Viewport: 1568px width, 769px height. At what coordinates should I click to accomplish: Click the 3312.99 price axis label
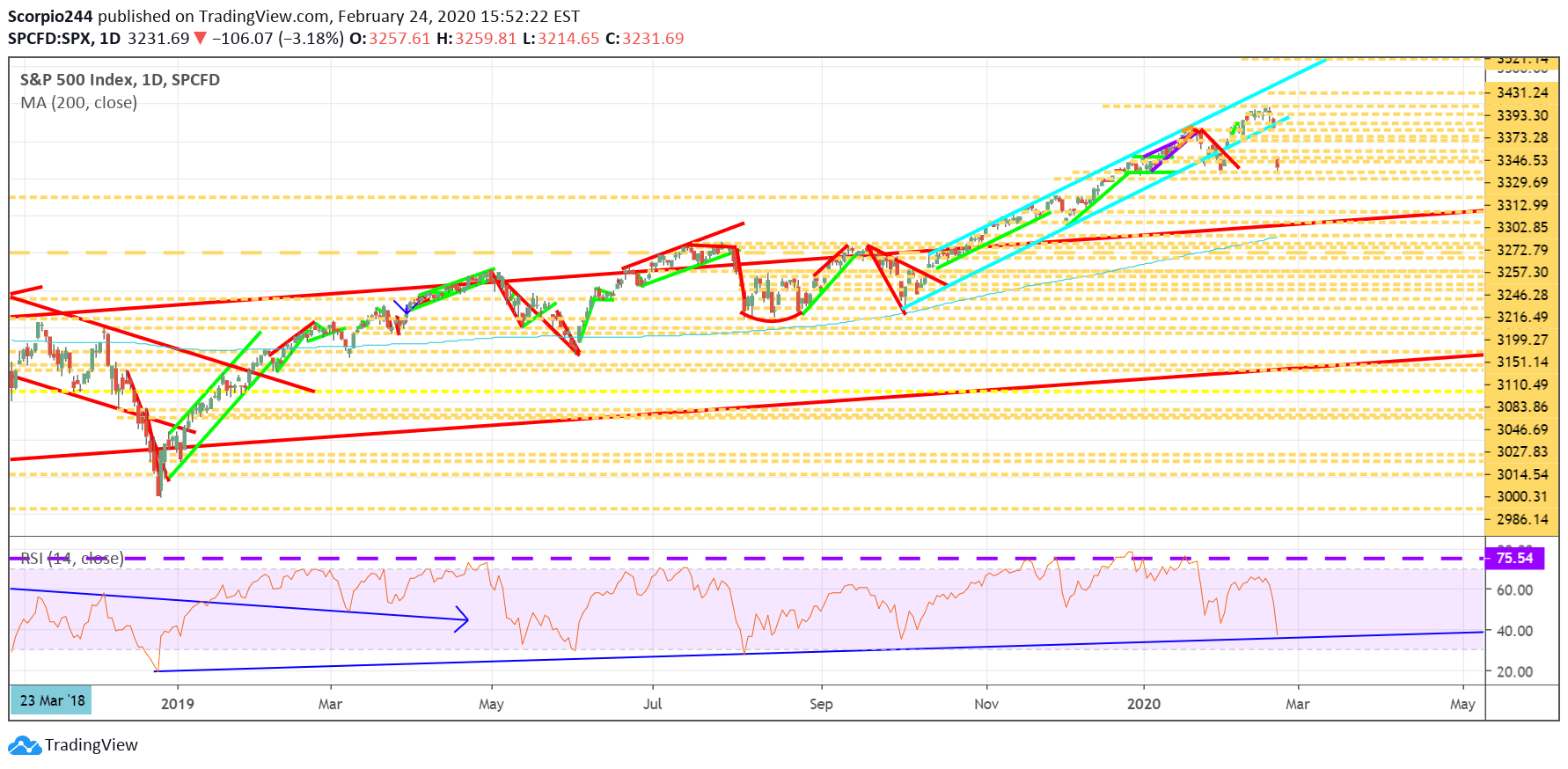1522,205
